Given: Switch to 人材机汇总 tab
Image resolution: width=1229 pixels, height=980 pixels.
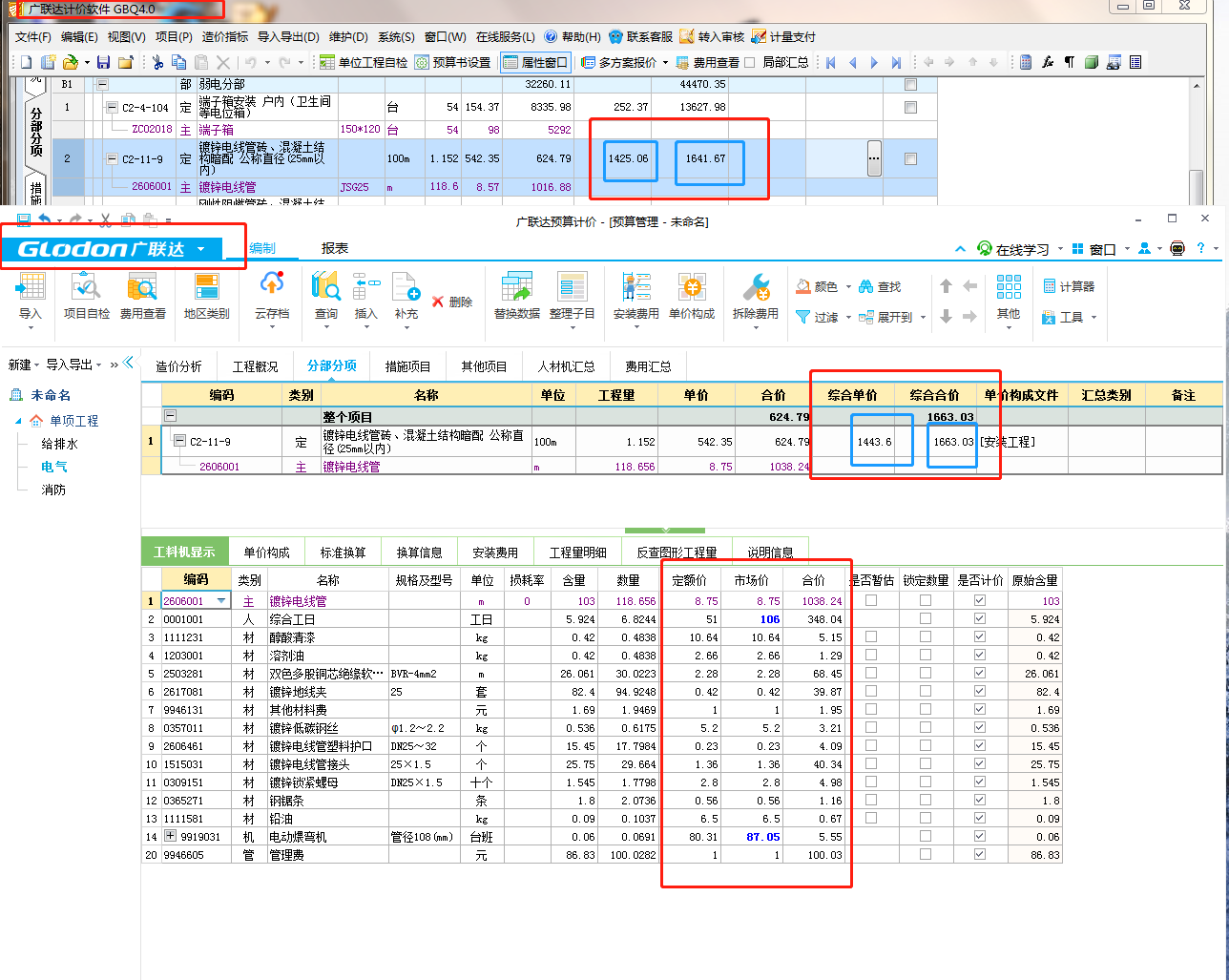Looking at the screenshot, I should pyautogui.click(x=566, y=365).
